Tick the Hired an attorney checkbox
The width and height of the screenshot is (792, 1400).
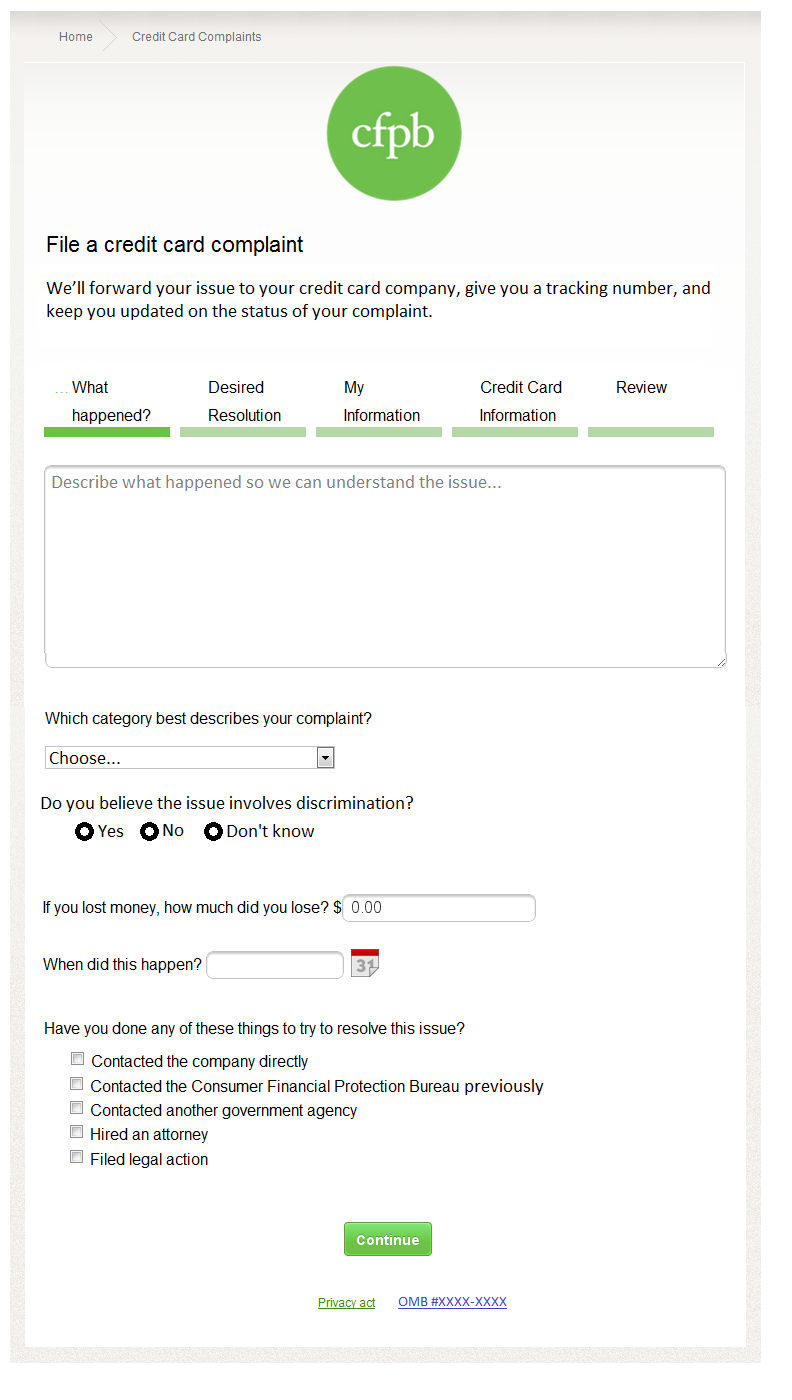tap(77, 1132)
